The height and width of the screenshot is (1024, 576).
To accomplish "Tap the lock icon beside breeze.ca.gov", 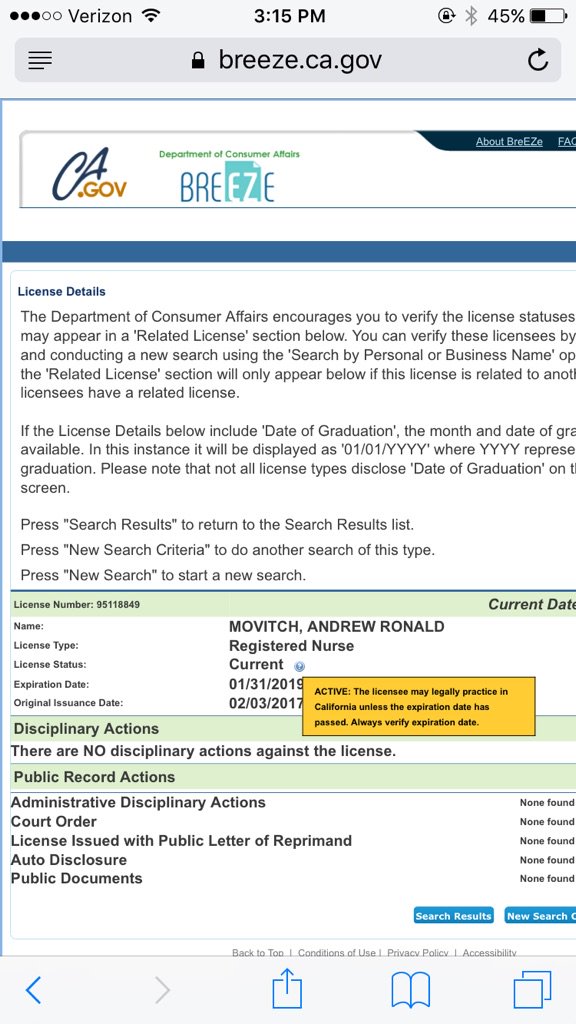I will 198,61.
